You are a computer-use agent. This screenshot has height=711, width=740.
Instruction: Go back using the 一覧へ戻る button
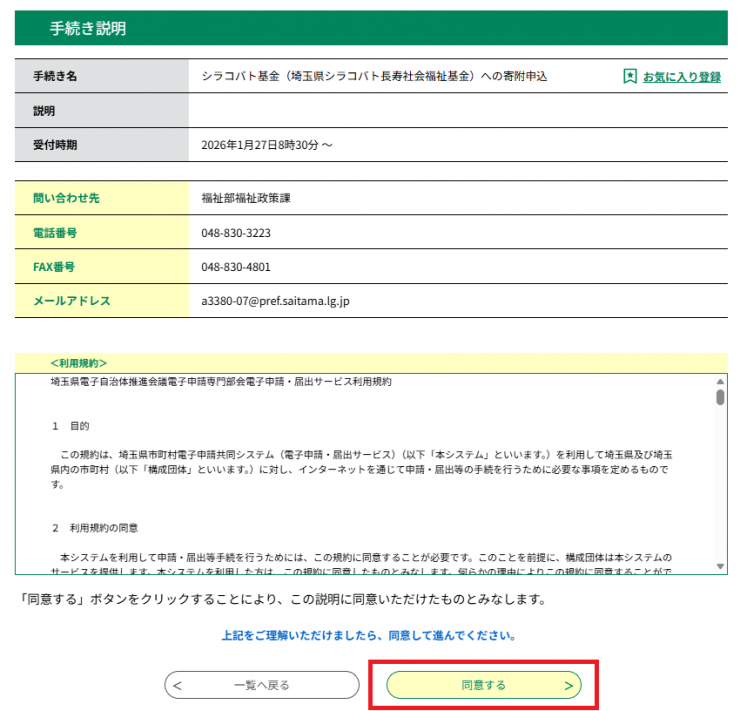(261, 685)
